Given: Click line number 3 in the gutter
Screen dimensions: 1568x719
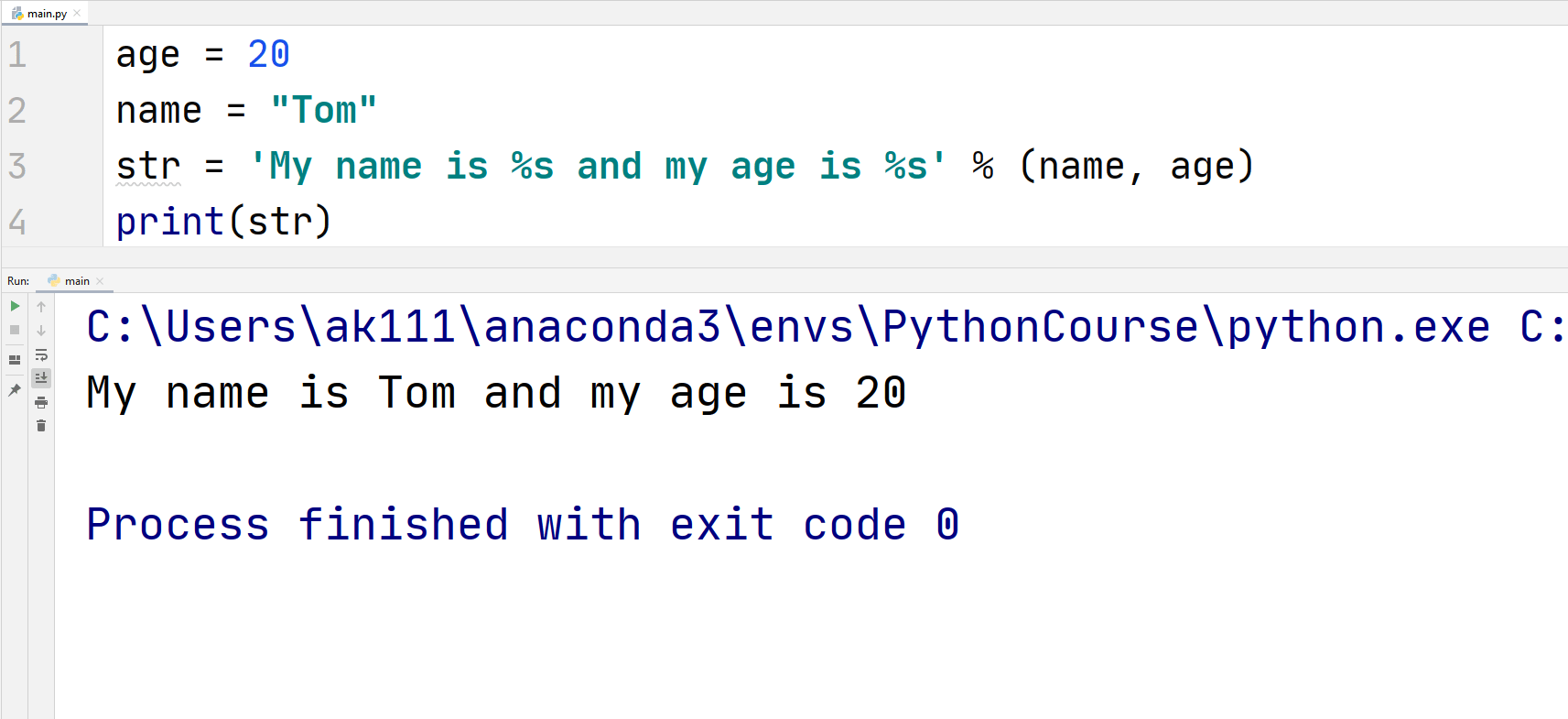Looking at the screenshot, I should pos(17,167).
